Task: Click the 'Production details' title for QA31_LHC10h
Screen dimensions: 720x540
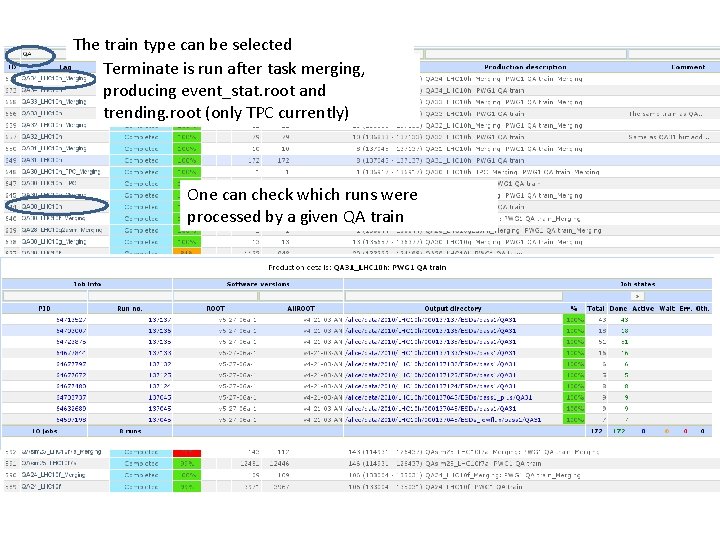Action: tap(357, 267)
